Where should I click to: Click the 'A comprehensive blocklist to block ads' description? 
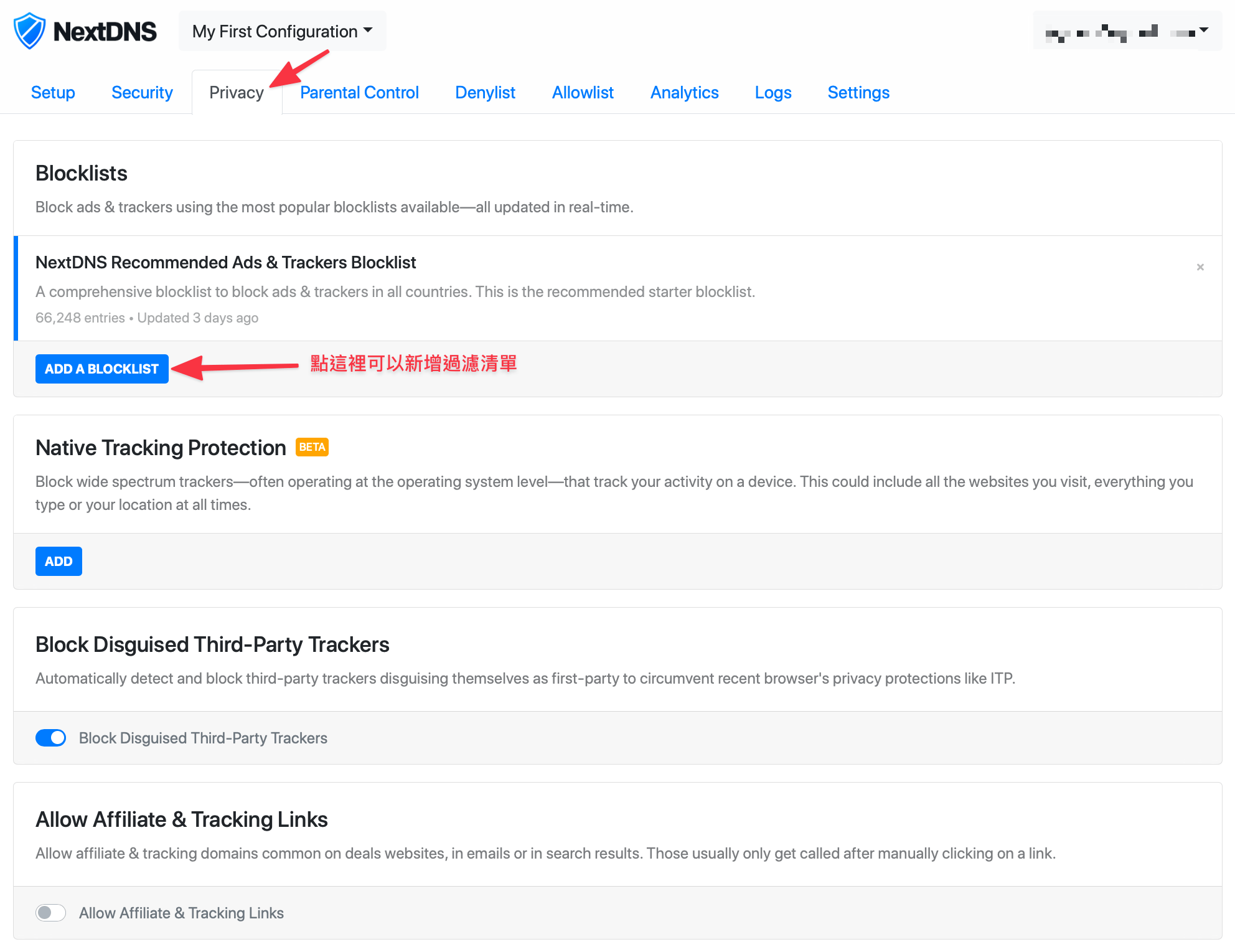point(395,291)
